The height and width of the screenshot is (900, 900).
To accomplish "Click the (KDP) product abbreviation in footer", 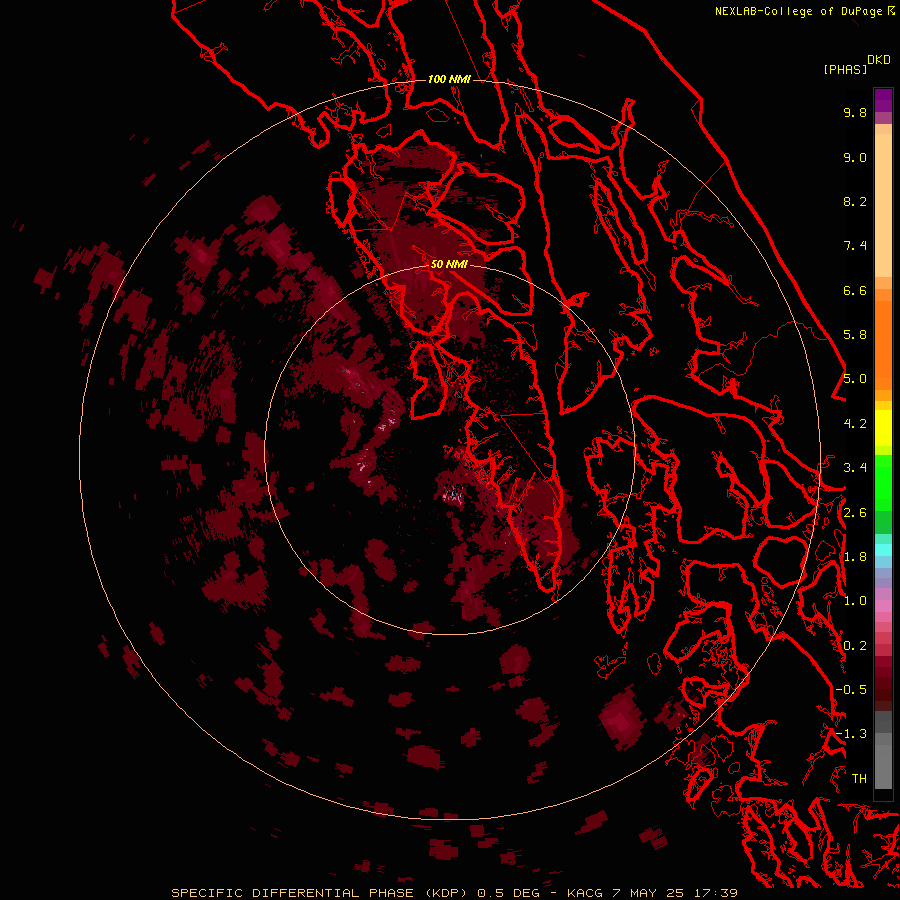I will click(x=446, y=893).
